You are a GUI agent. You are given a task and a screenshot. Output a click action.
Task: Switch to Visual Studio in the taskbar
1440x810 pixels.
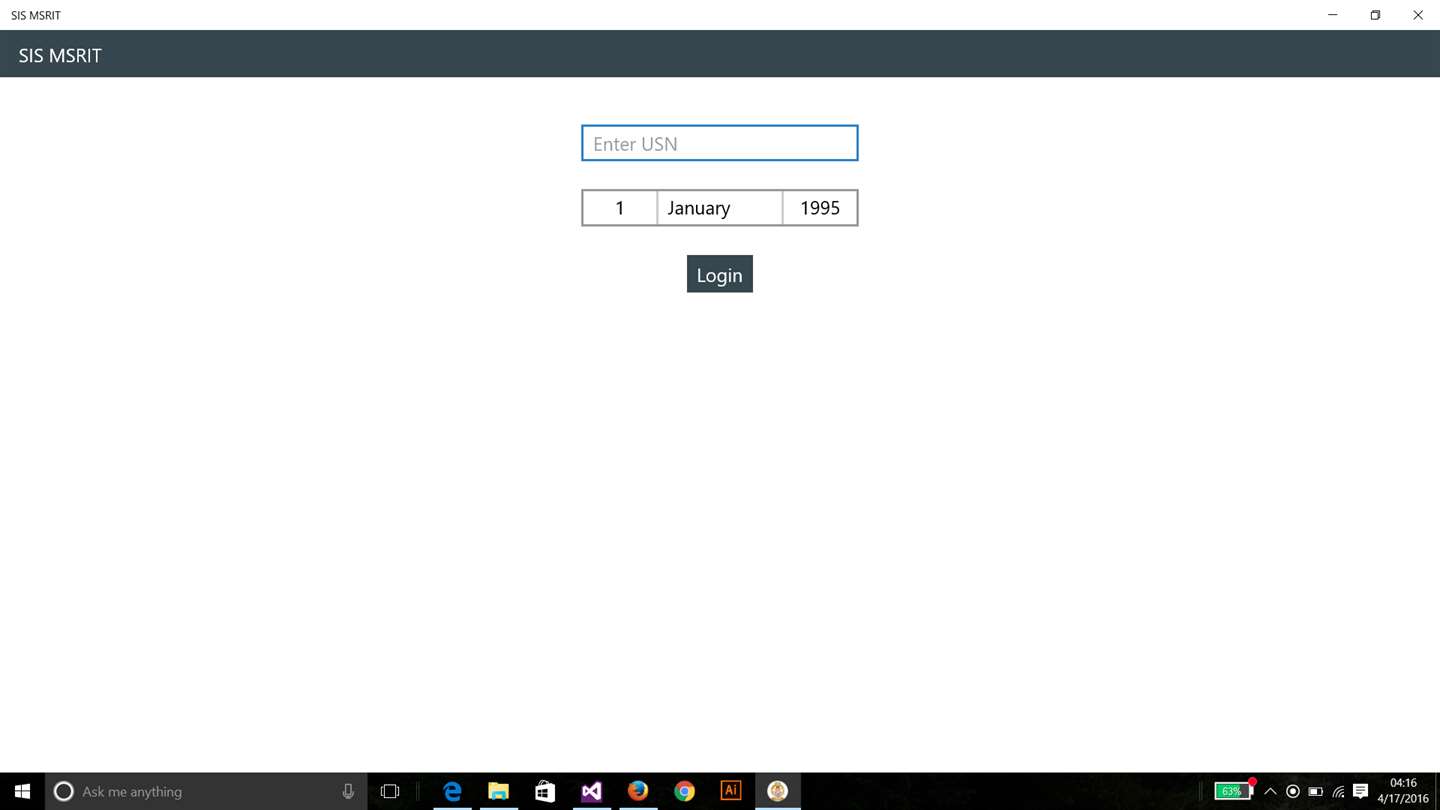[x=591, y=791]
